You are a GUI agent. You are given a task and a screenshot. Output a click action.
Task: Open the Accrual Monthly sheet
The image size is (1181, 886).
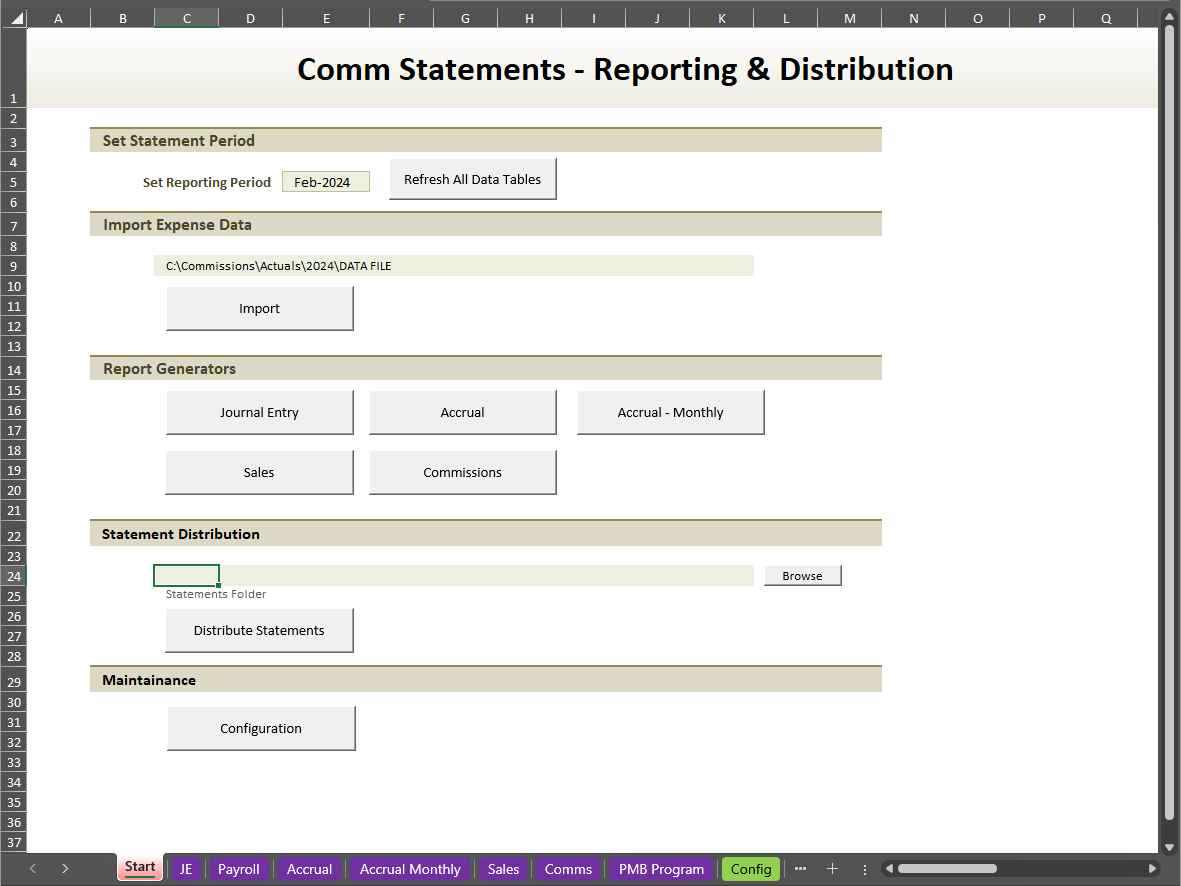pos(409,869)
